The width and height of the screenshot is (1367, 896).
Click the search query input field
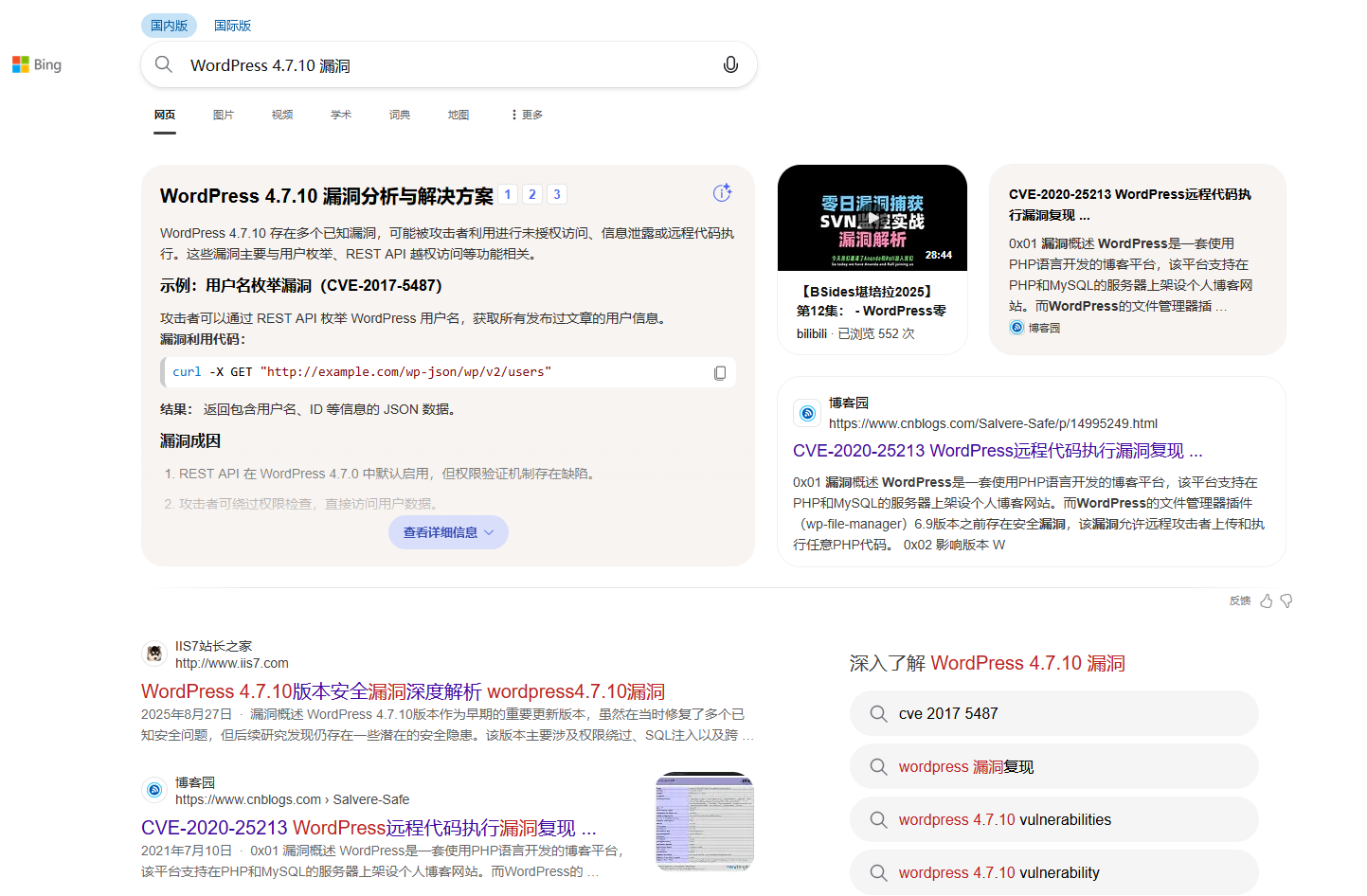point(445,65)
